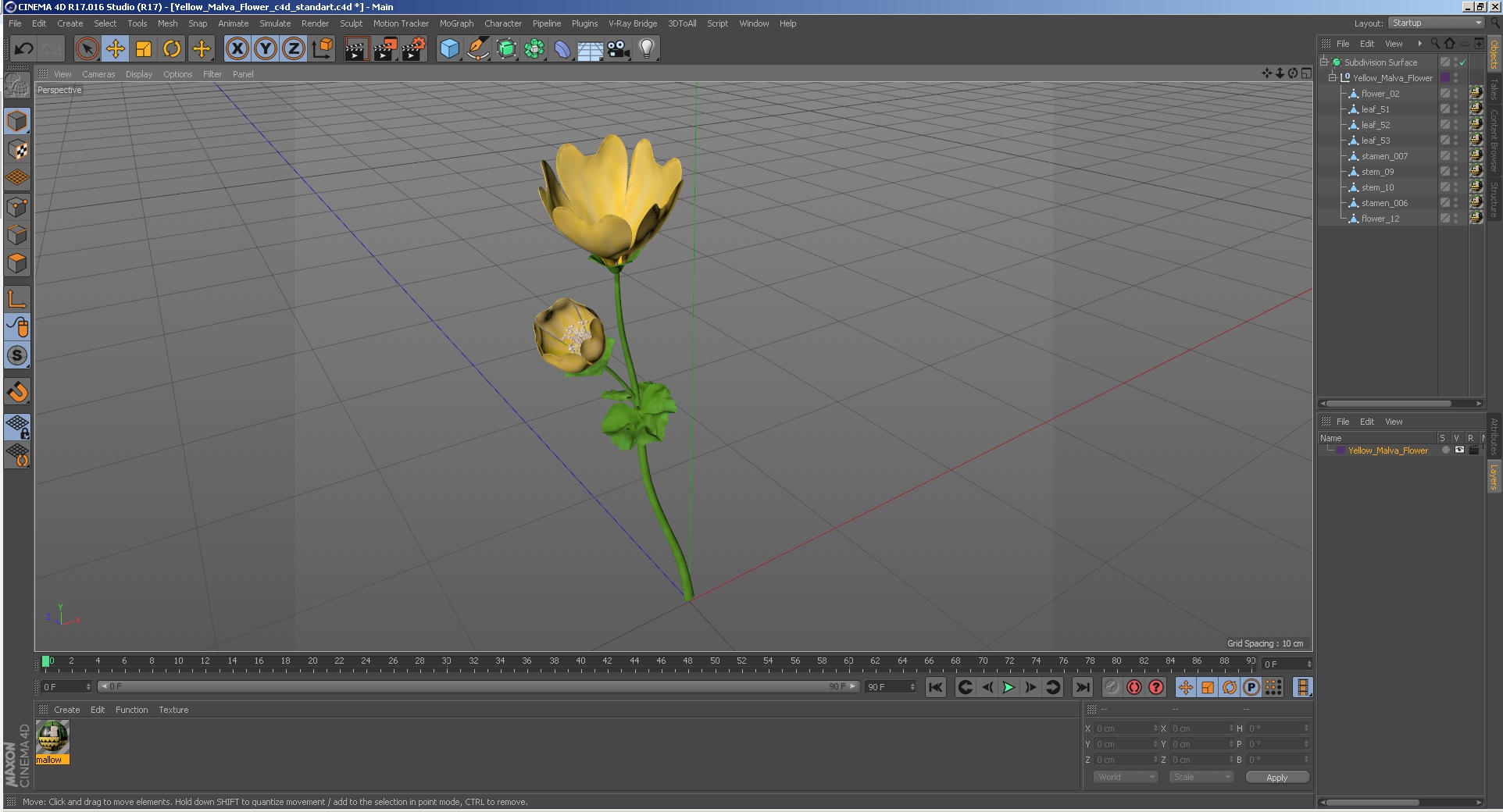Click the X position input field
1503x812 pixels.
tap(1125, 728)
